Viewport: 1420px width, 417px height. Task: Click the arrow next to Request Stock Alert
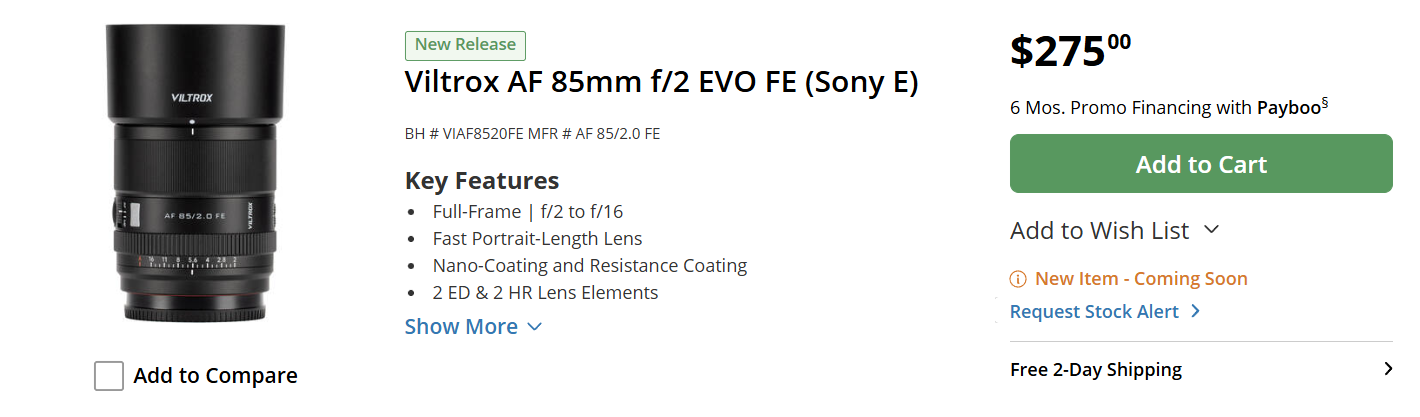1196,312
